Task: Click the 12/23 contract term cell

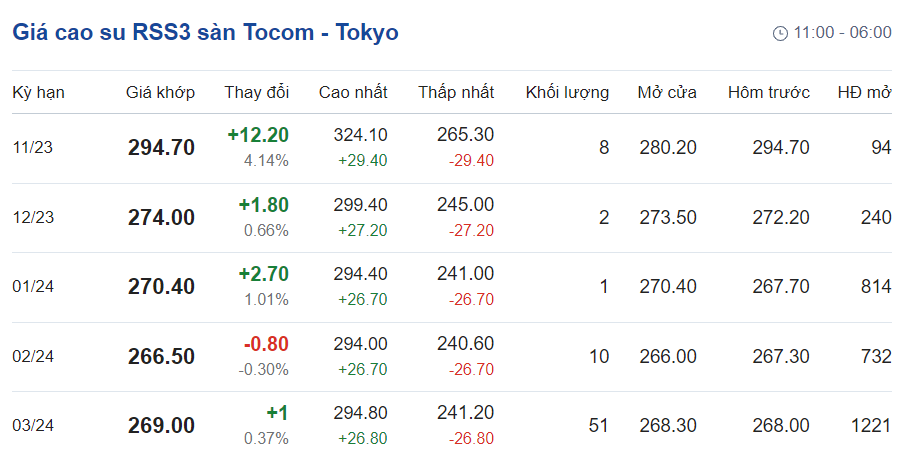Action: (x=32, y=217)
